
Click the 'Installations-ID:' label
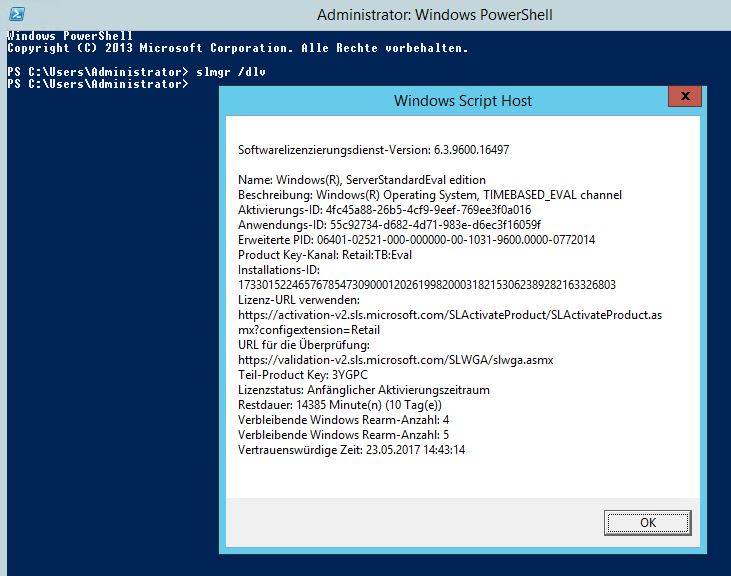pos(279,270)
